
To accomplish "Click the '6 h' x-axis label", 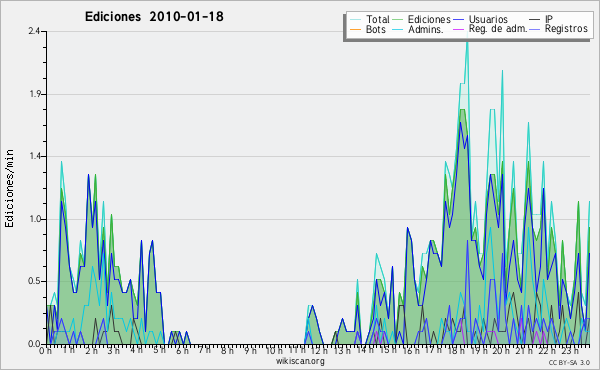I will [x=182, y=351].
